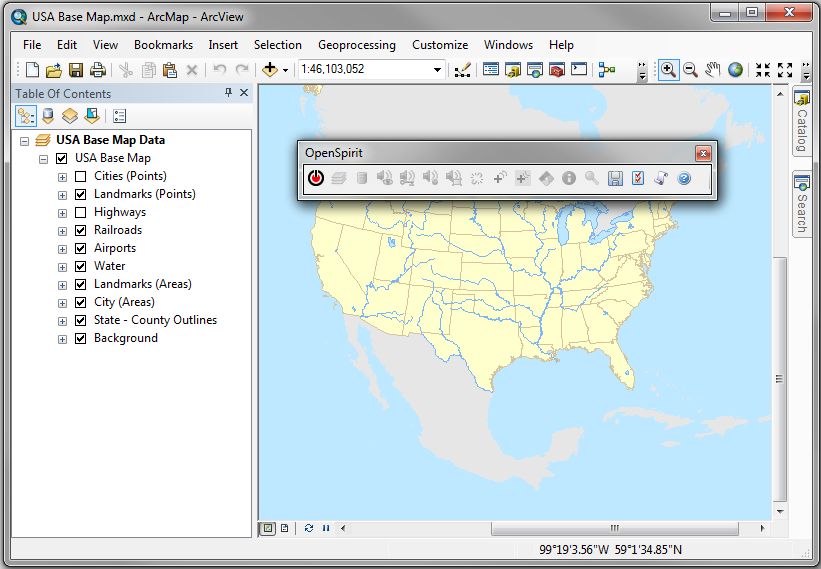Switch TOC to List By Selection
The width and height of the screenshot is (821, 569).
pos(92,116)
